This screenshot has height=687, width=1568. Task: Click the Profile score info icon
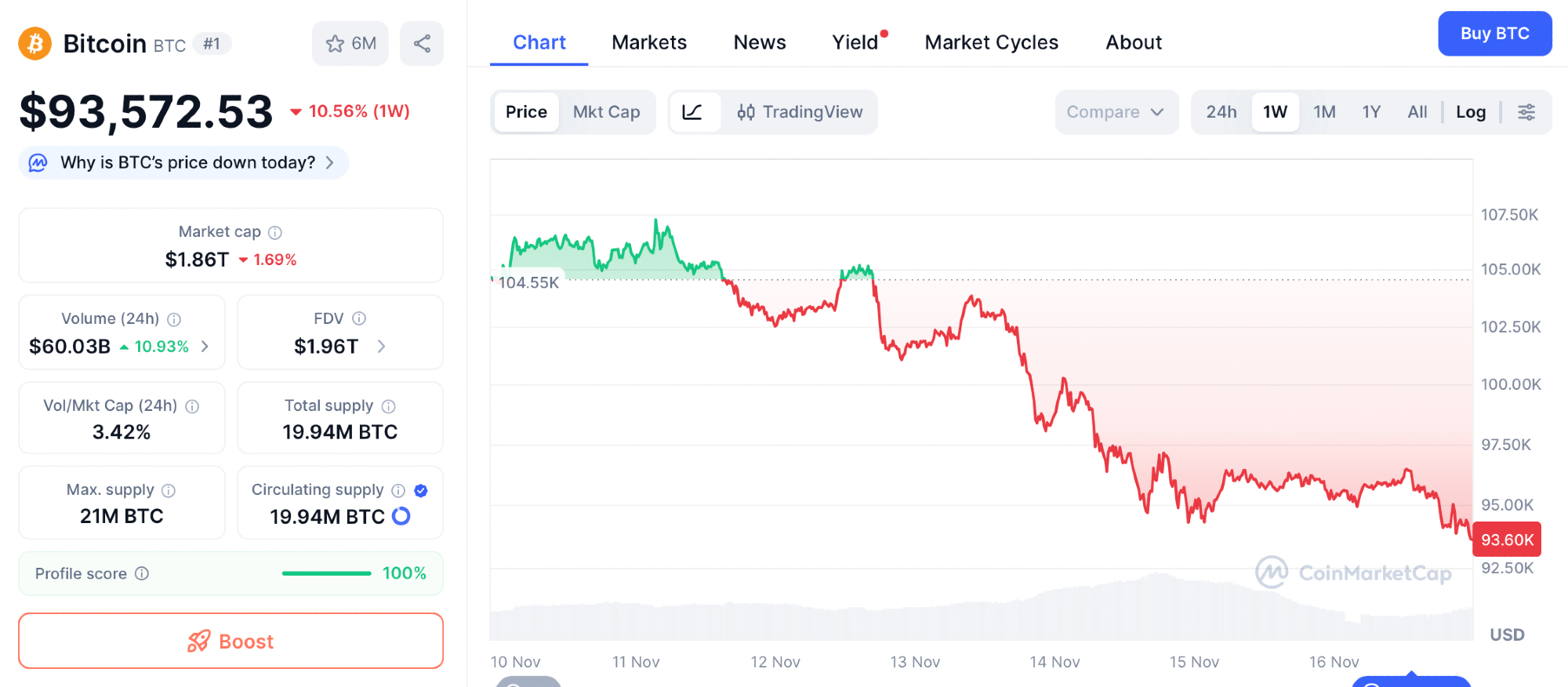click(142, 573)
